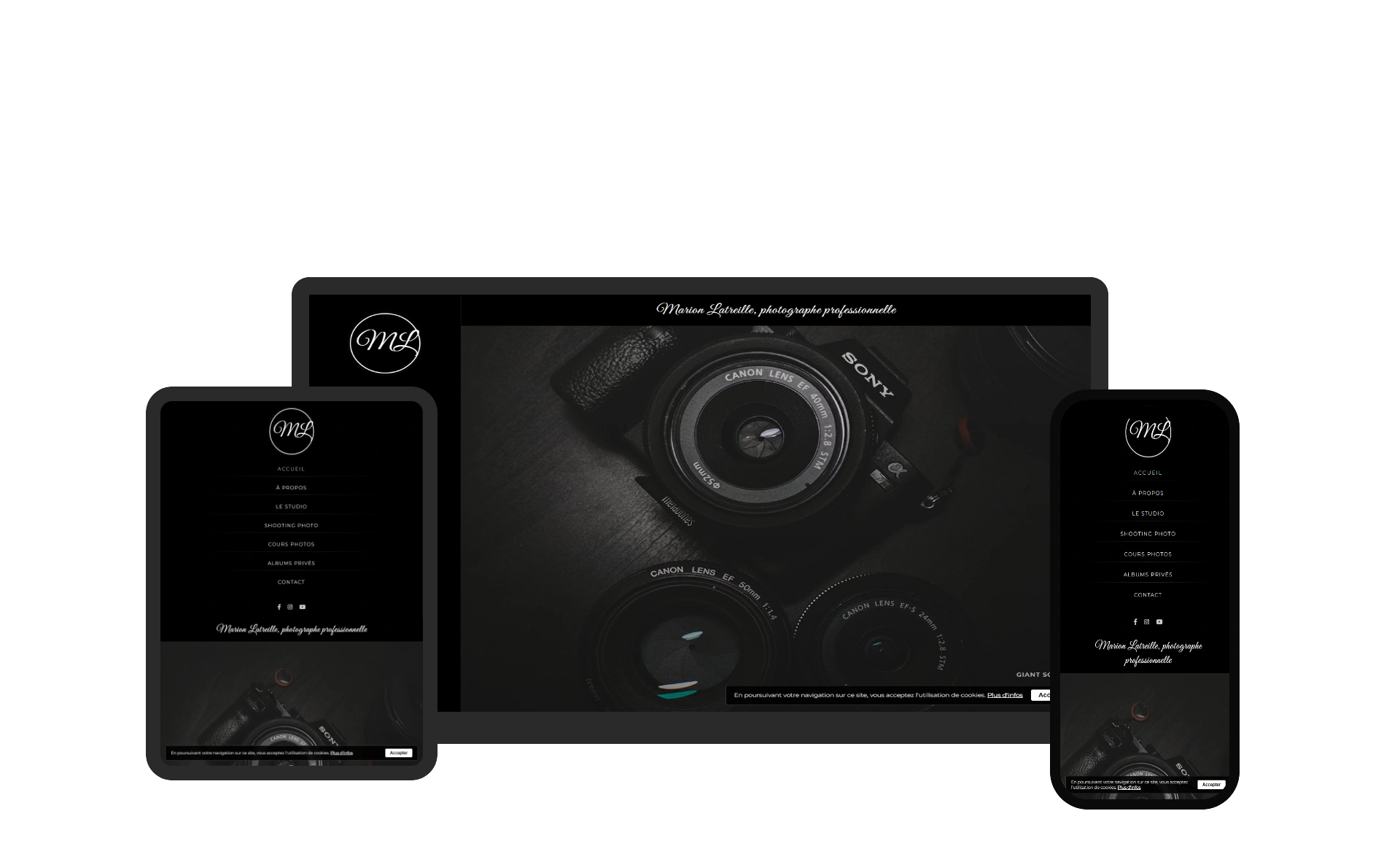Click Accepter cookie button on tablet
1400x846 pixels.
tap(399, 753)
